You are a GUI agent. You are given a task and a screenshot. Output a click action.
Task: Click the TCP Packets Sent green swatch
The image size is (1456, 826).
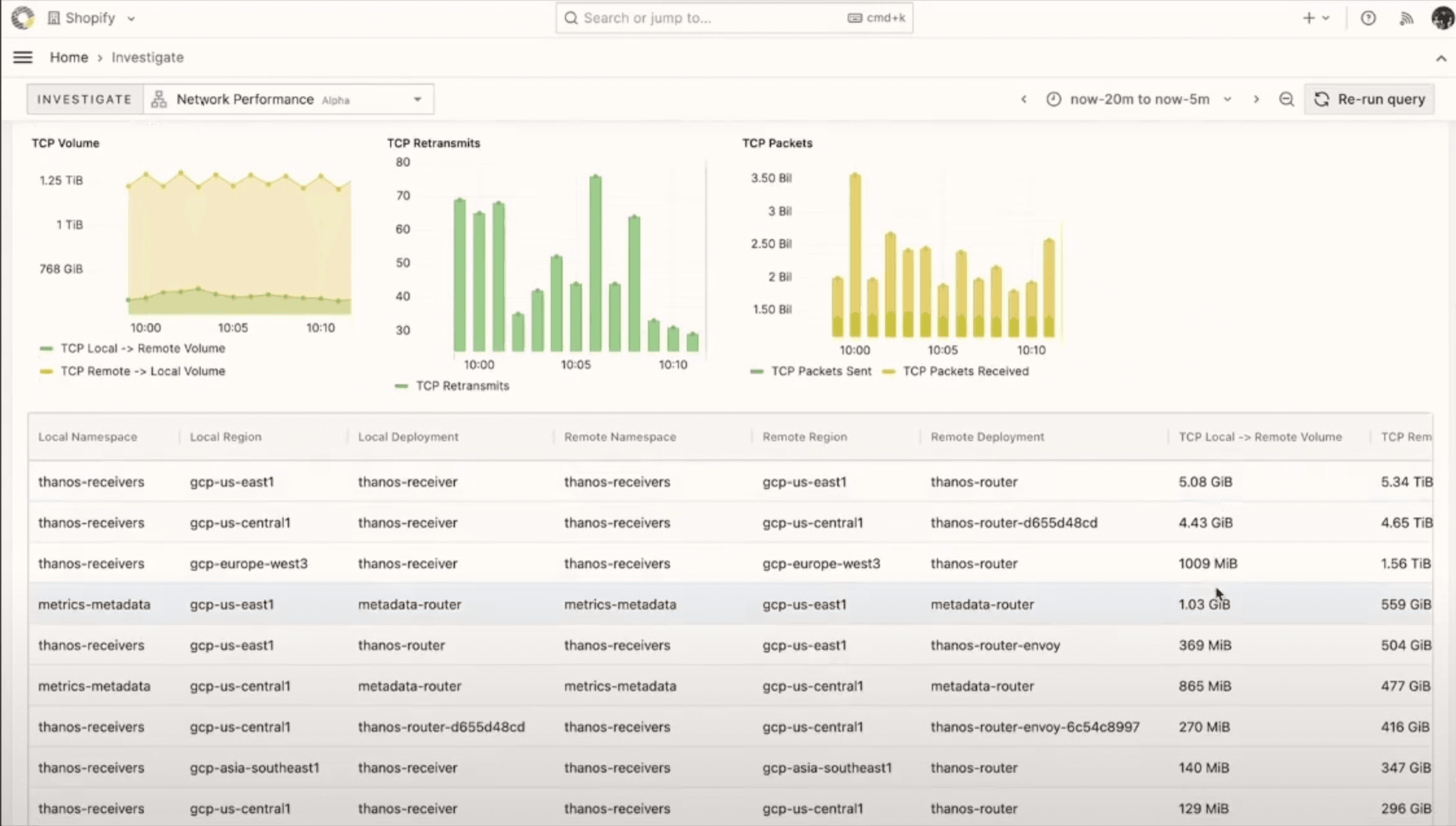pos(756,371)
